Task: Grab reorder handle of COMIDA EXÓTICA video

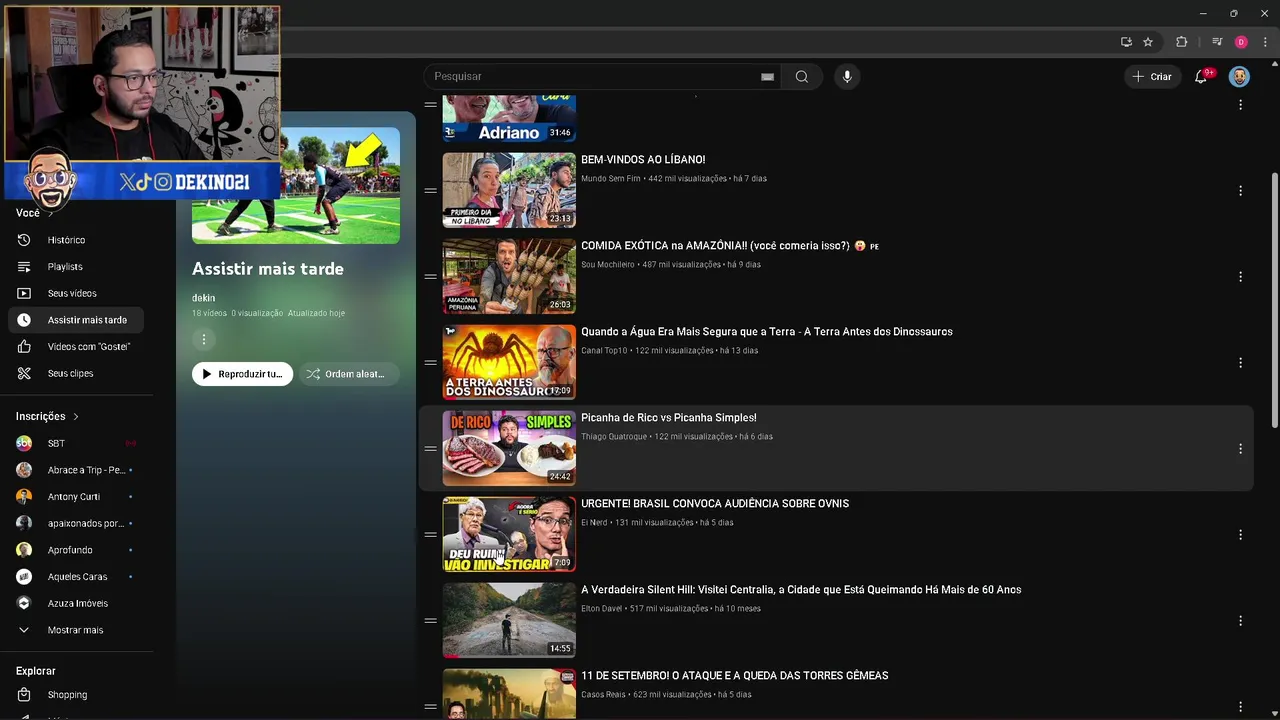Action: 430,277
